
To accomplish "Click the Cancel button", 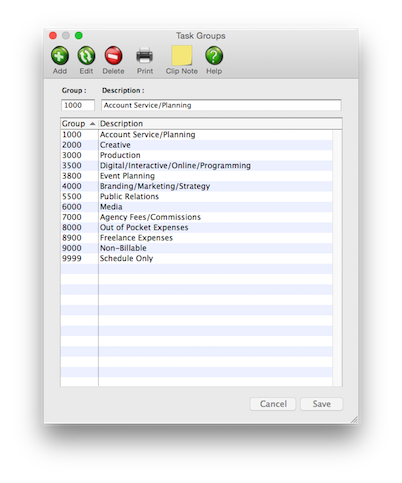I will (273, 404).
